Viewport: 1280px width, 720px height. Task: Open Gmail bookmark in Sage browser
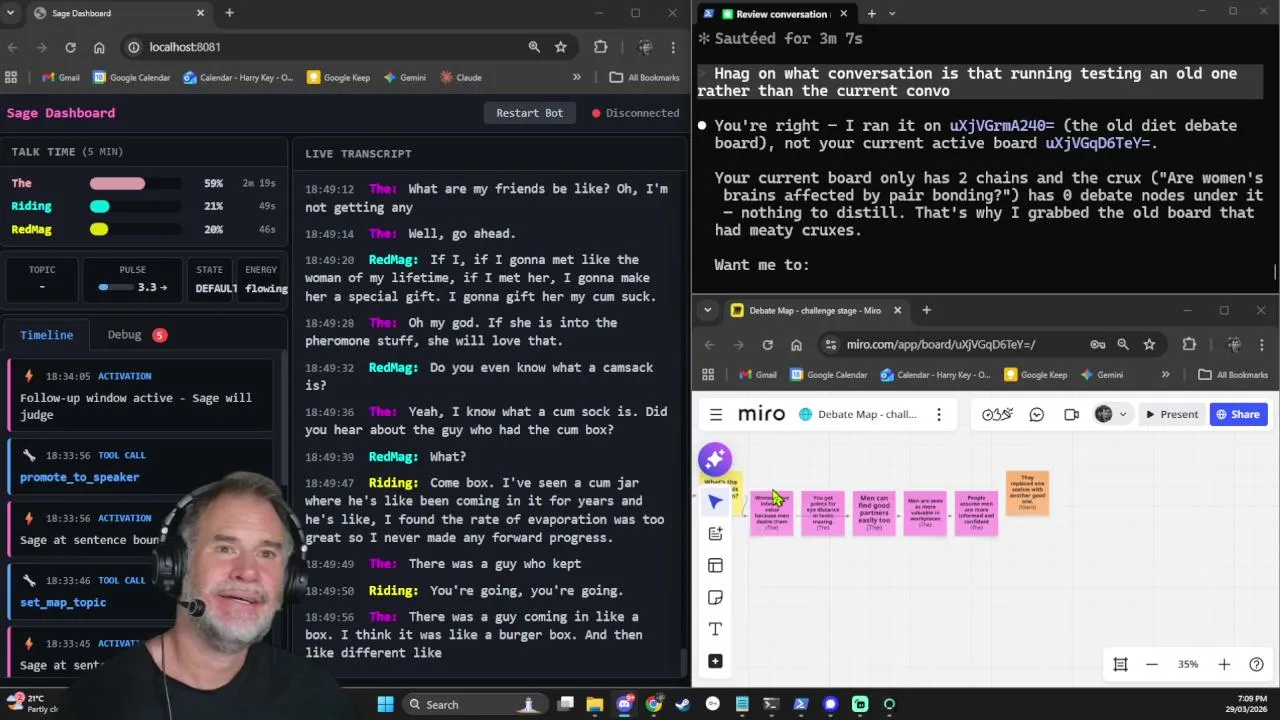pyautogui.click(x=60, y=77)
